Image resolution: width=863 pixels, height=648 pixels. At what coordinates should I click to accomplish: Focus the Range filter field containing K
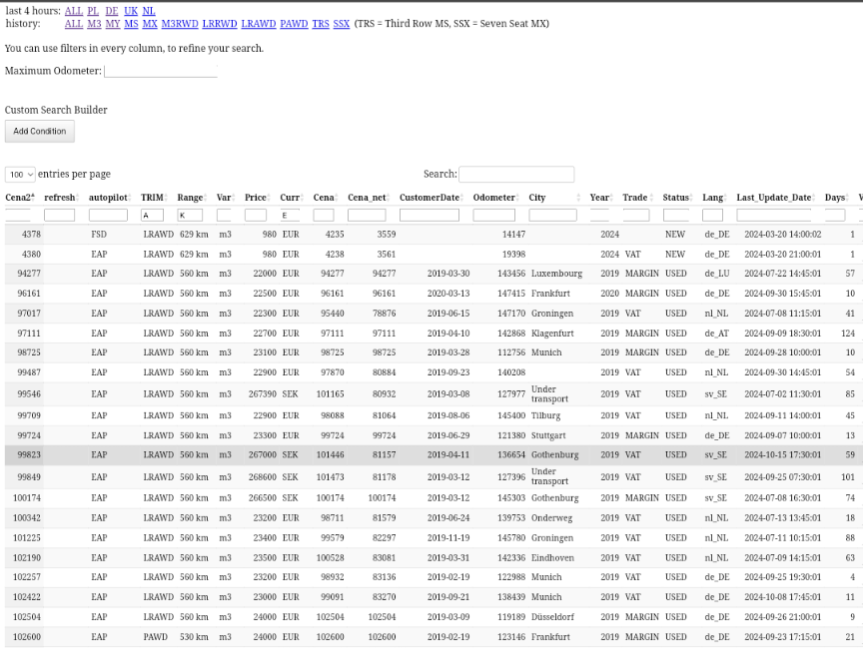190,215
